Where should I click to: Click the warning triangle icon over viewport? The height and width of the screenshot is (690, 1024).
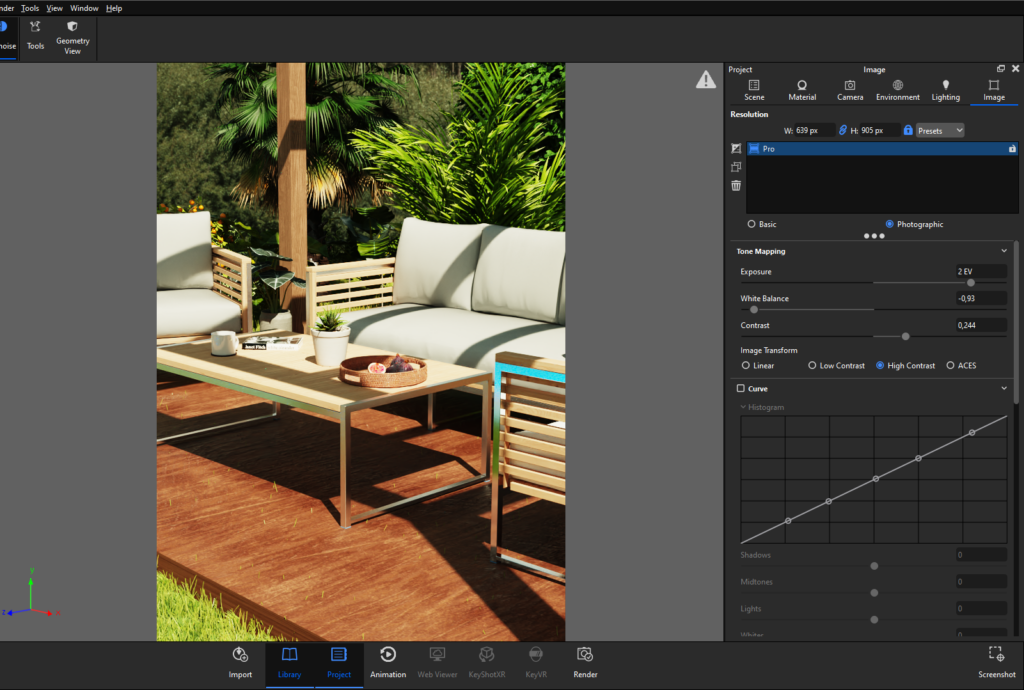tap(705, 80)
